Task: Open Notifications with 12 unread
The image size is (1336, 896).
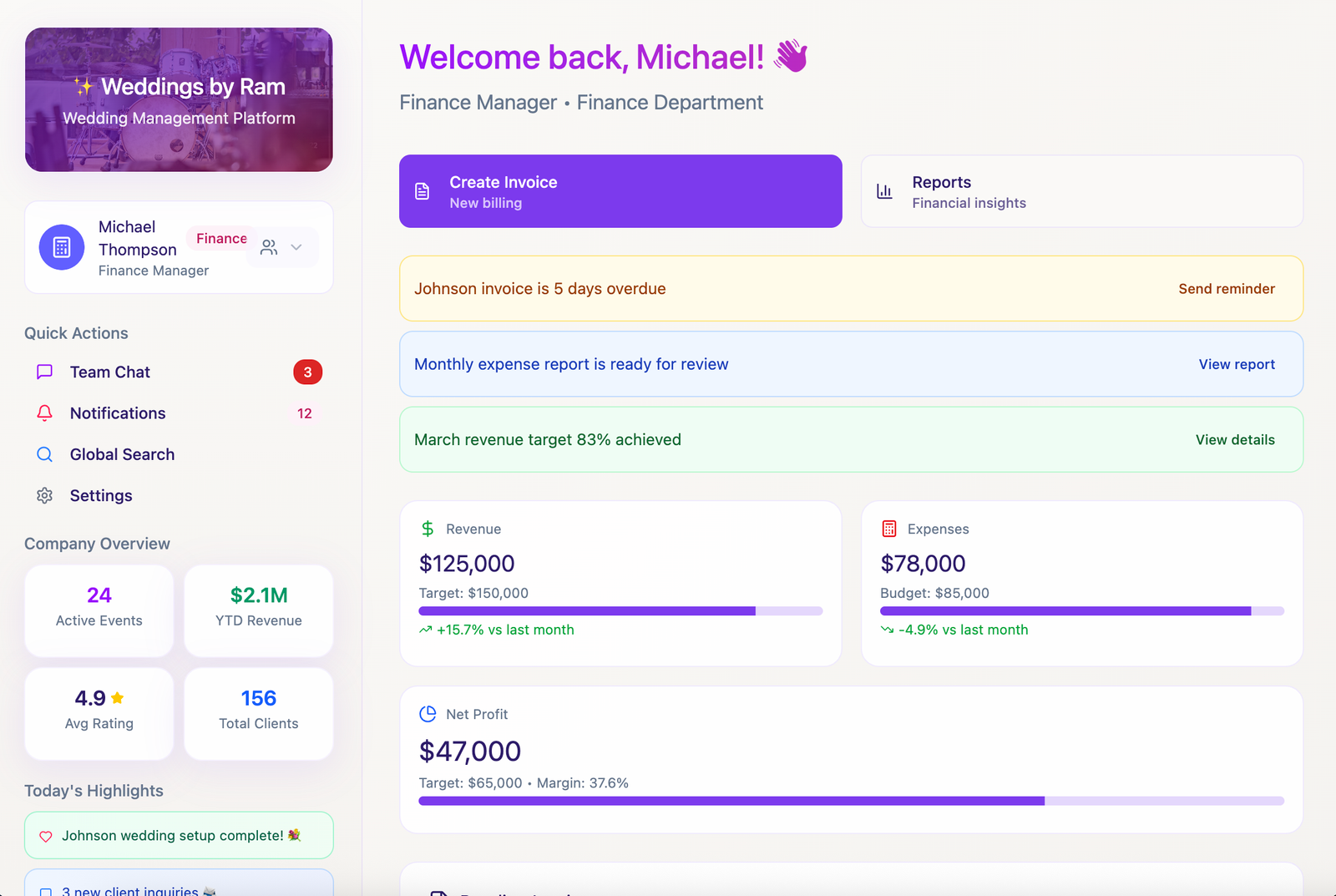Action: [118, 413]
